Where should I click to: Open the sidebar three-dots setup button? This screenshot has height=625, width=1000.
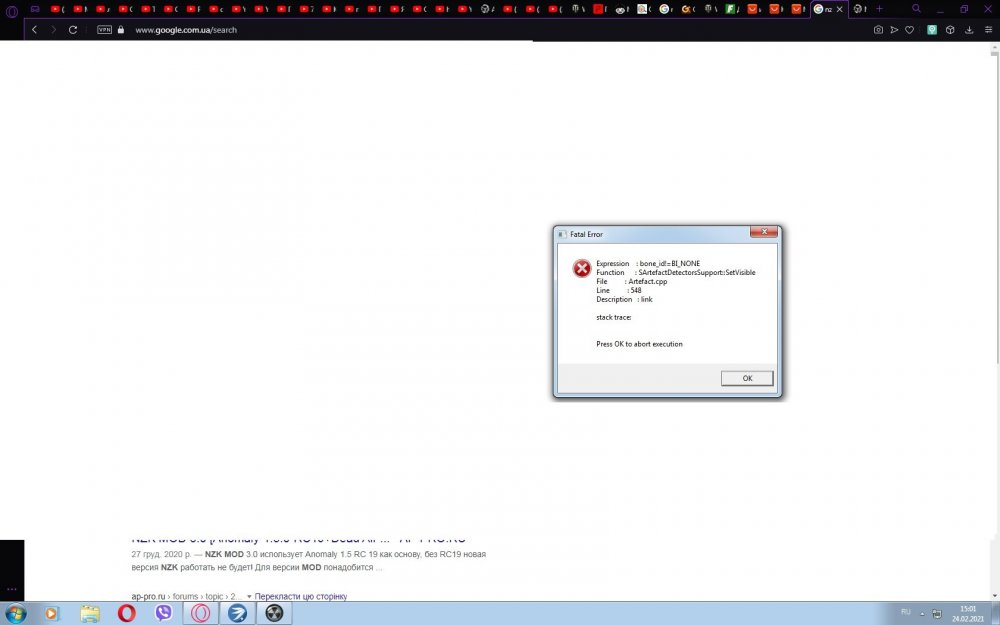(11, 589)
